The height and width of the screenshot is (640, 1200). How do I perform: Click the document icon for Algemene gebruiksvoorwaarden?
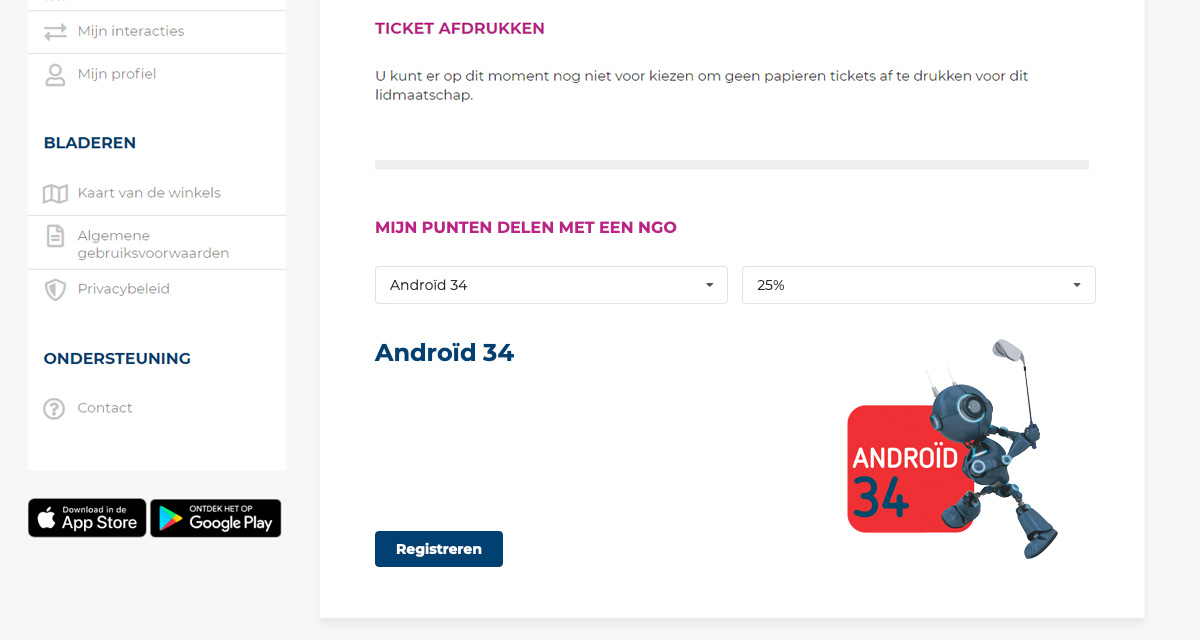pos(55,237)
